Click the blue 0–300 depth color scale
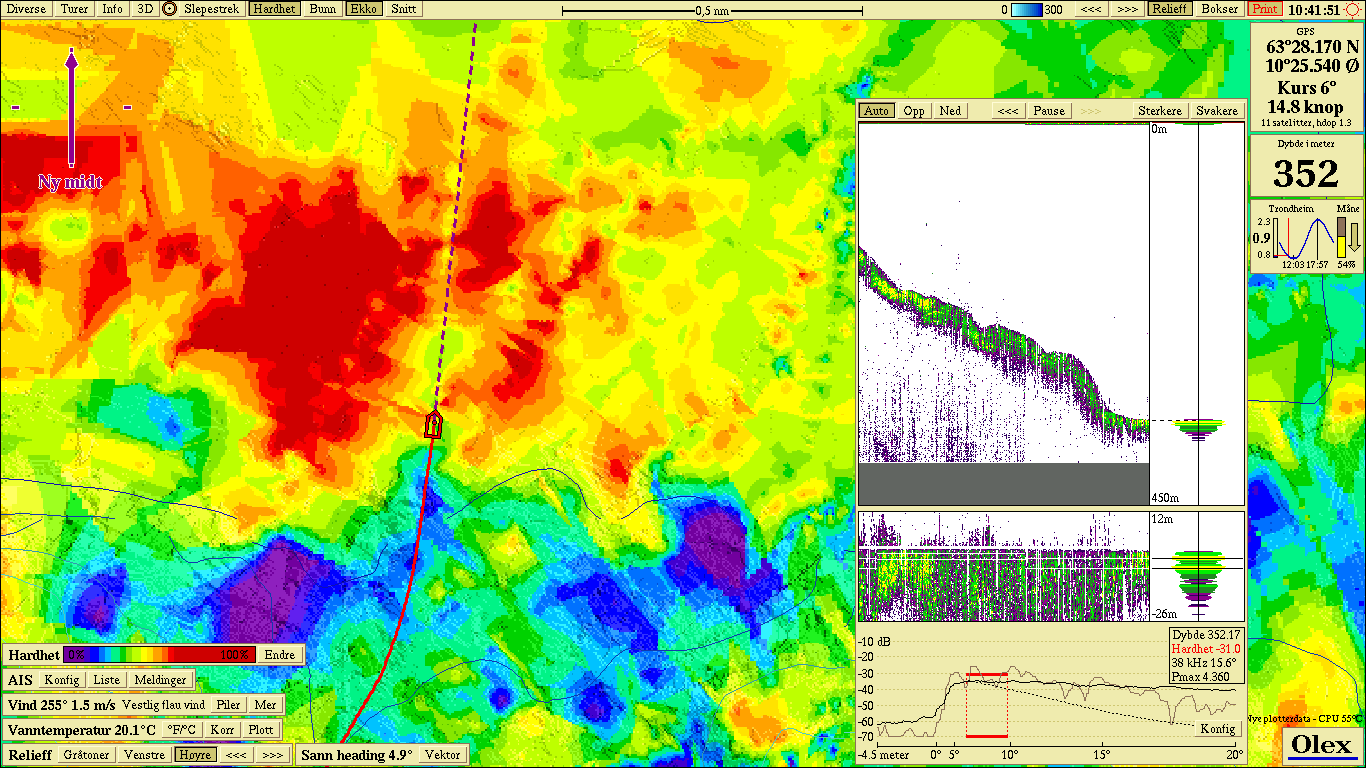The image size is (1366, 768). point(1027,9)
